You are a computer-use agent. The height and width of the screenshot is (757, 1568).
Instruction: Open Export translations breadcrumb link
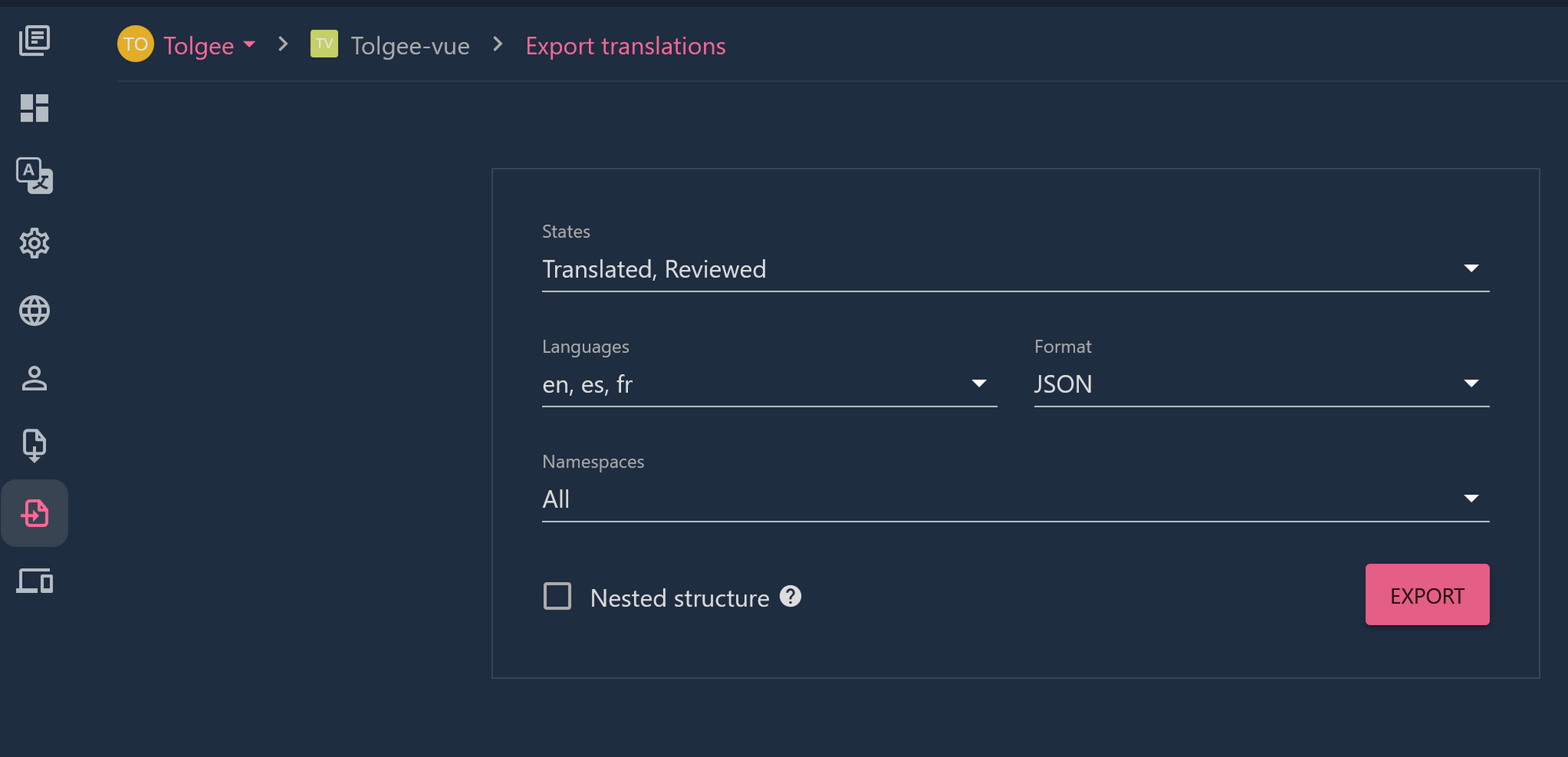[x=626, y=45]
